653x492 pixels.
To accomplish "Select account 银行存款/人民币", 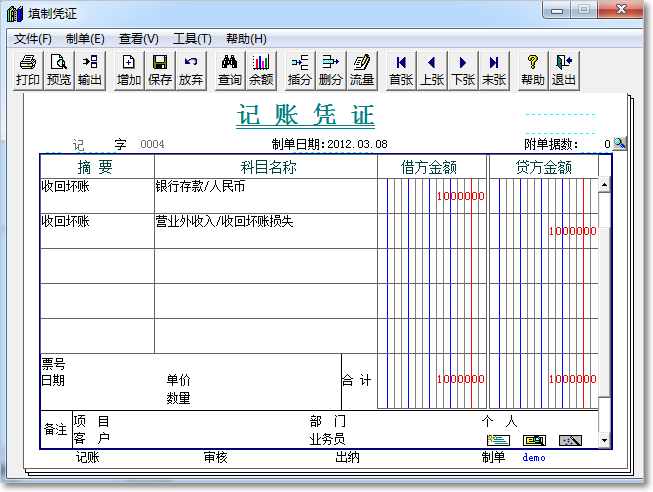I will (200, 186).
